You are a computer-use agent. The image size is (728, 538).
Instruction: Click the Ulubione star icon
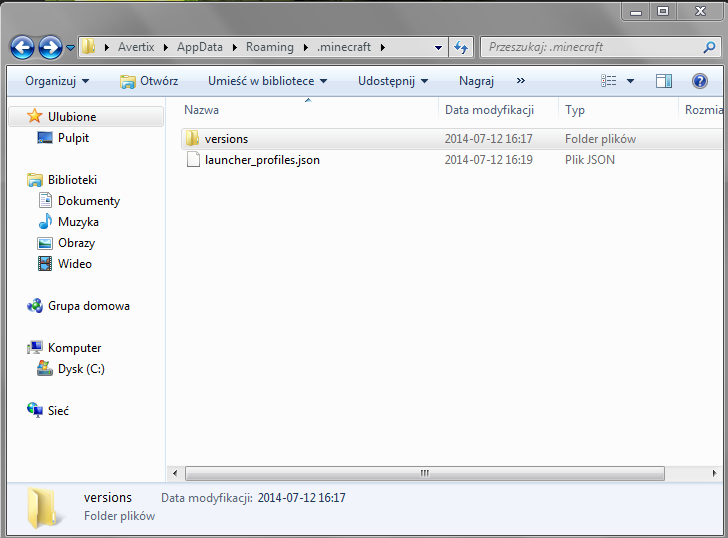click(34, 116)
